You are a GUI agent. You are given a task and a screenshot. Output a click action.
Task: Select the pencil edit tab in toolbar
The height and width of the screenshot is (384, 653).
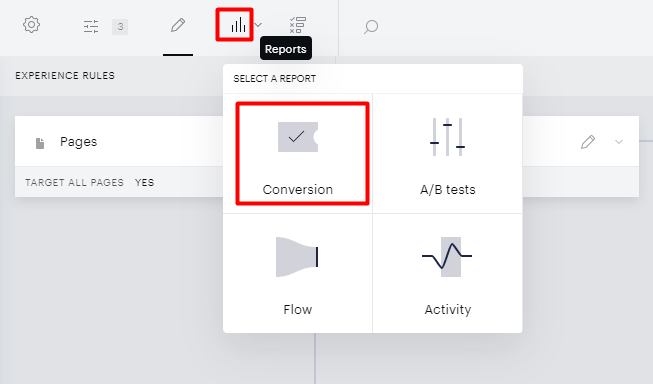coord(178,25)
